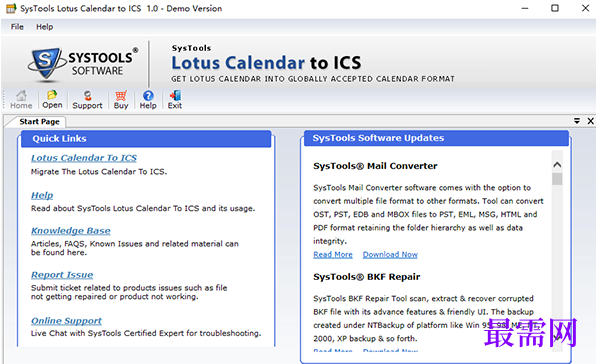
Task: Click Download Now under Mail Converter
Action: pos(390,255)
